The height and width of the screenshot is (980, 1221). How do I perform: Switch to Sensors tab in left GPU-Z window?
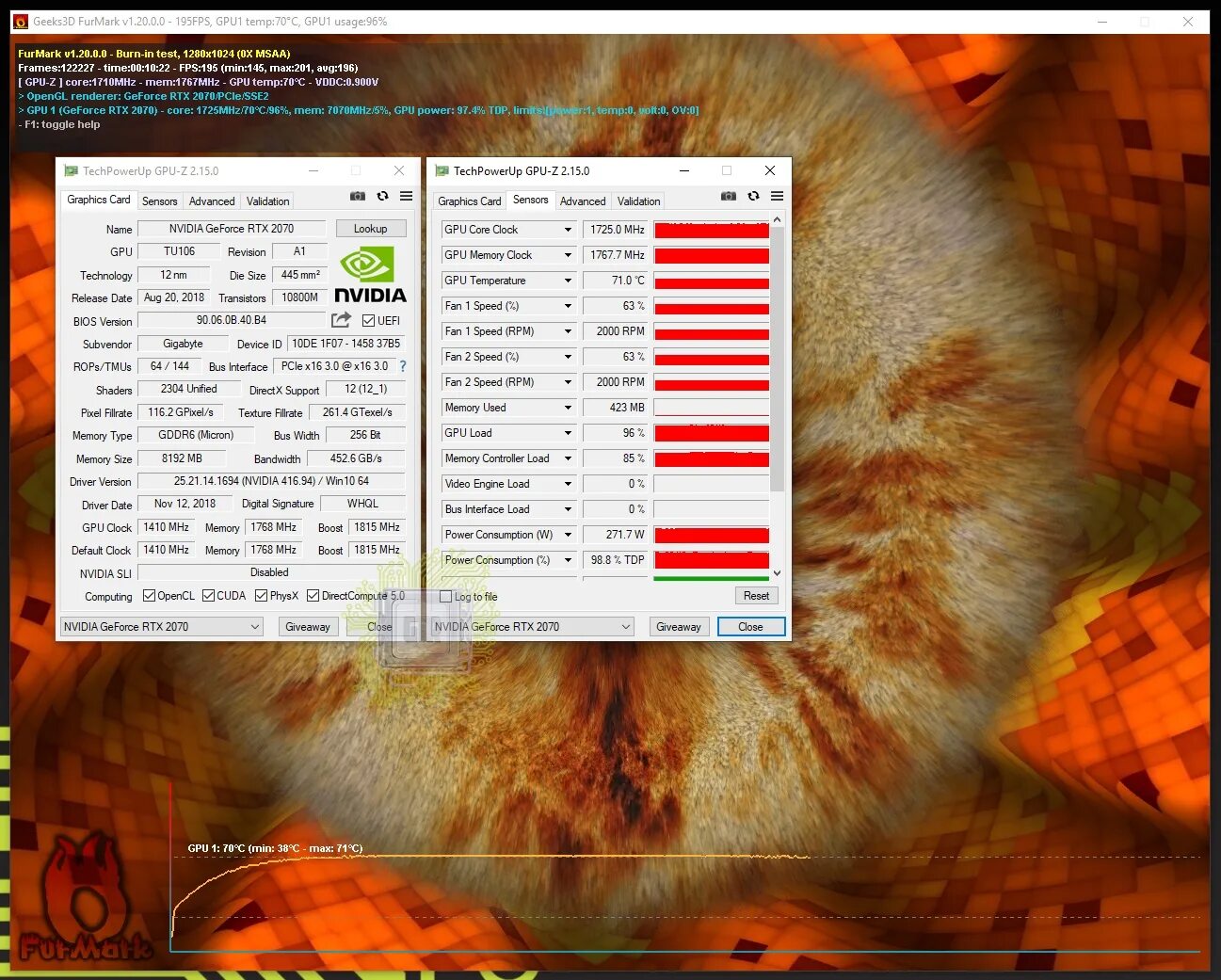pyautogui.click(x=160, y=201)
